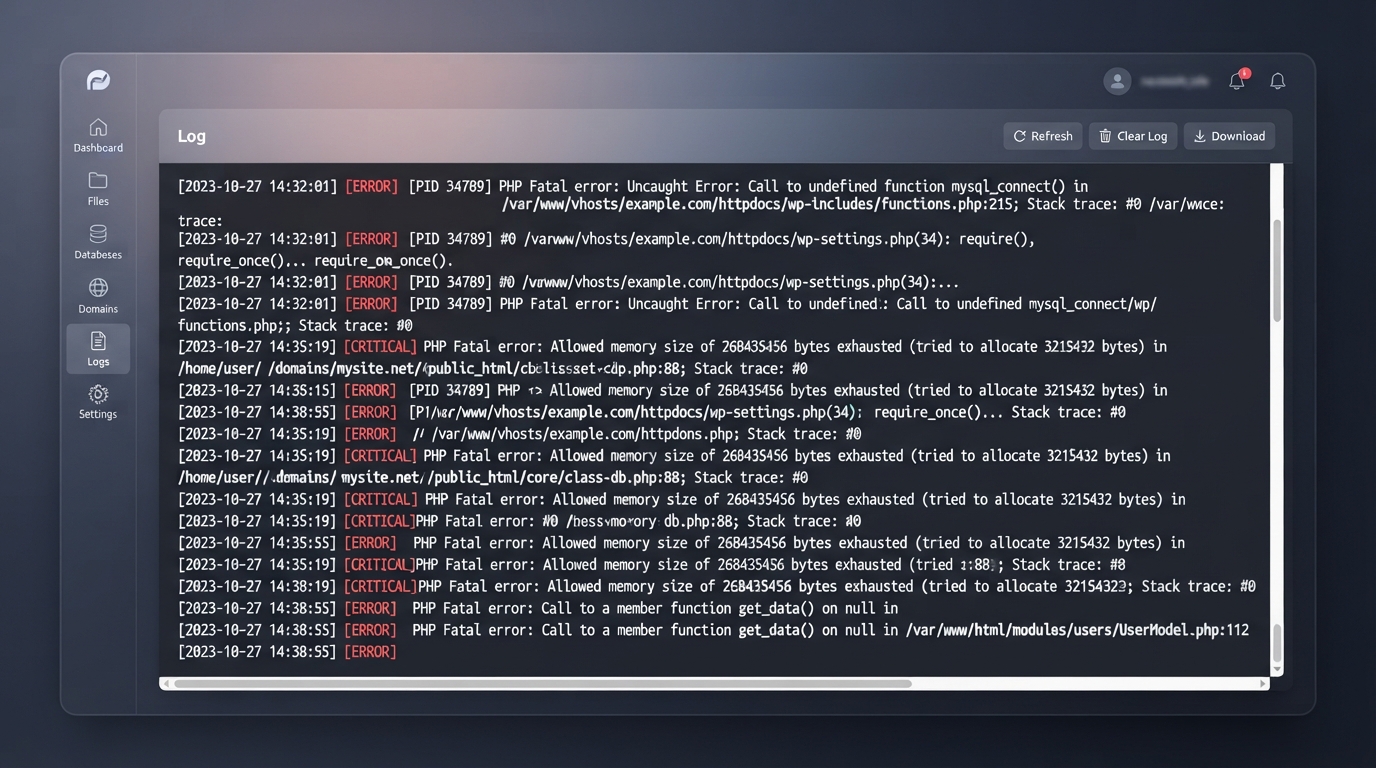Click the line ending "wp-settings.php(34):..."
Screen dimensions: 1376x768
[568, 282]
